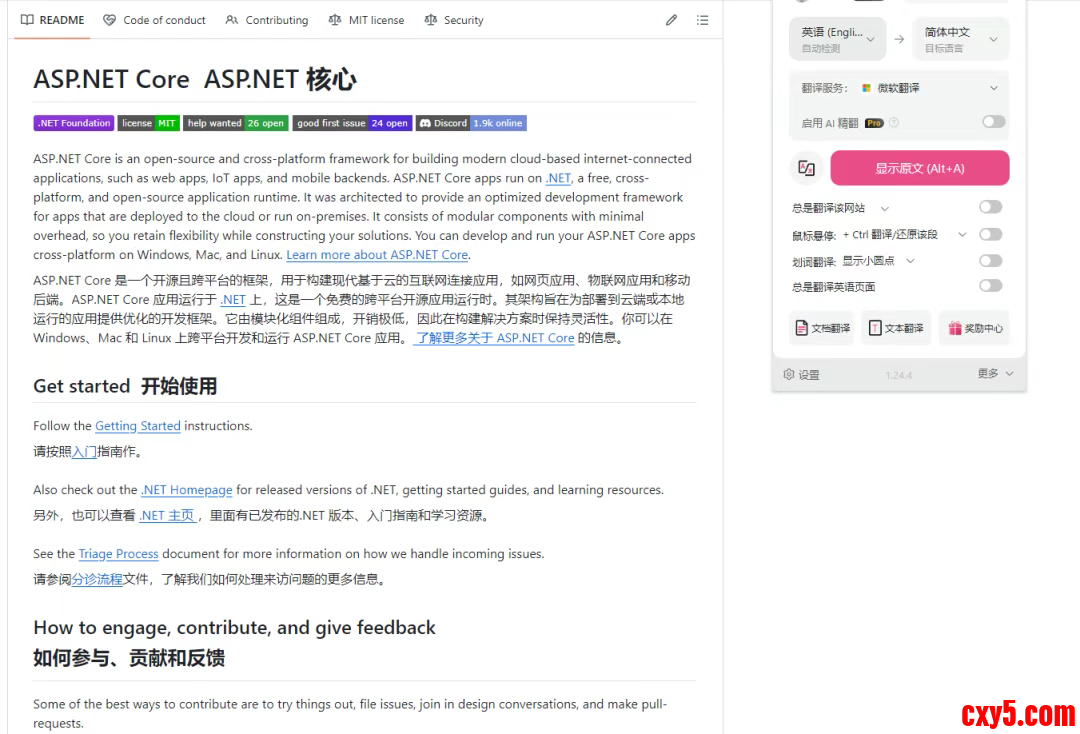Click the text icon in 文本翻译 button
Viewport: 1080px width, 734px height.
[x=875, y=328]
